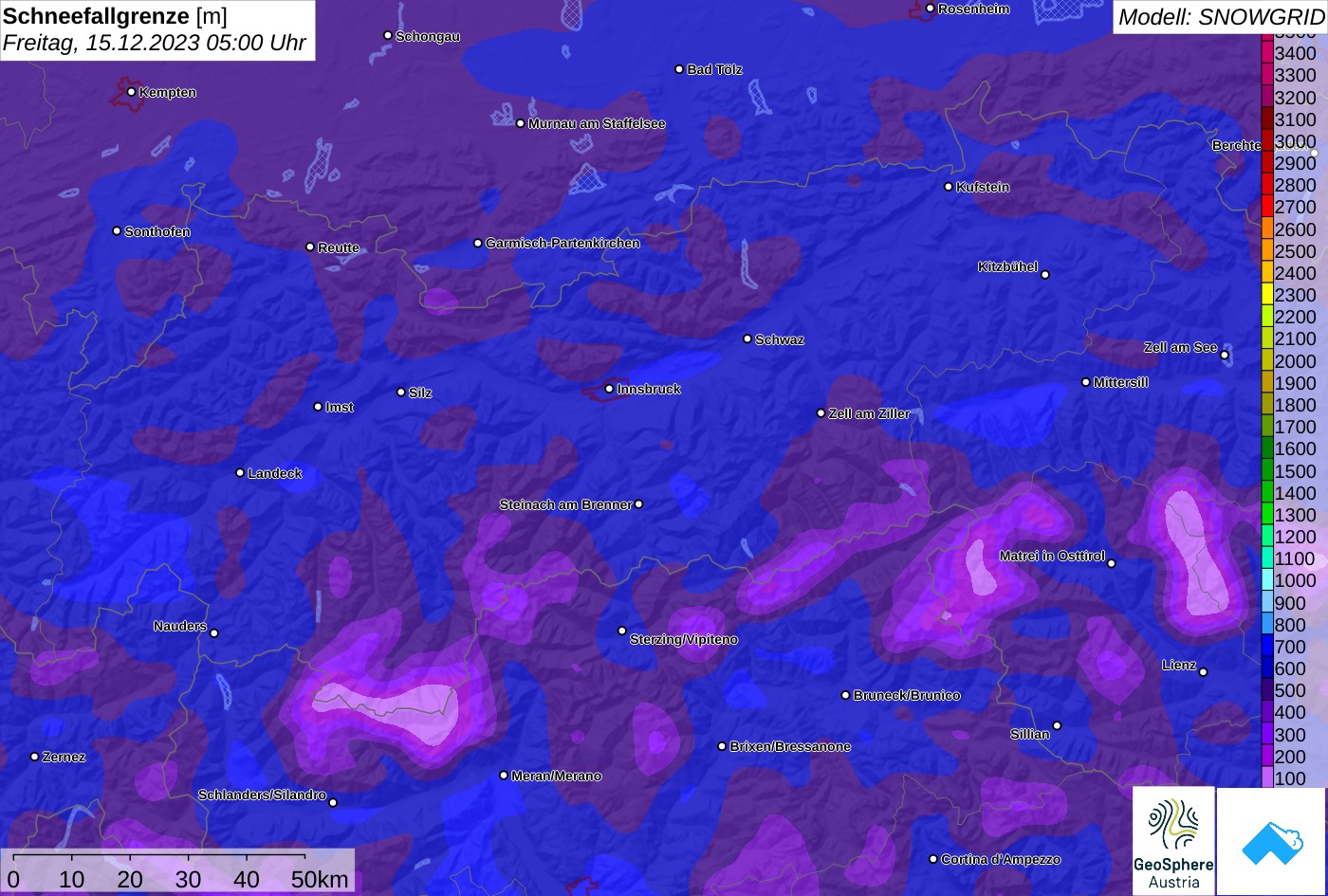
Task: Pick the blue 700 legend color swatch
Action: 1266,647
